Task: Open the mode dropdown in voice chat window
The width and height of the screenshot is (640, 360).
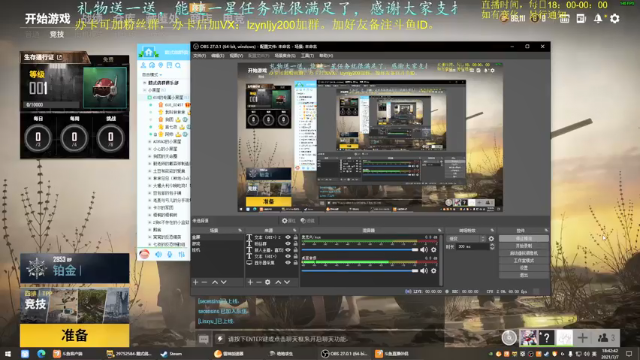Action: [x=151, y=75]
